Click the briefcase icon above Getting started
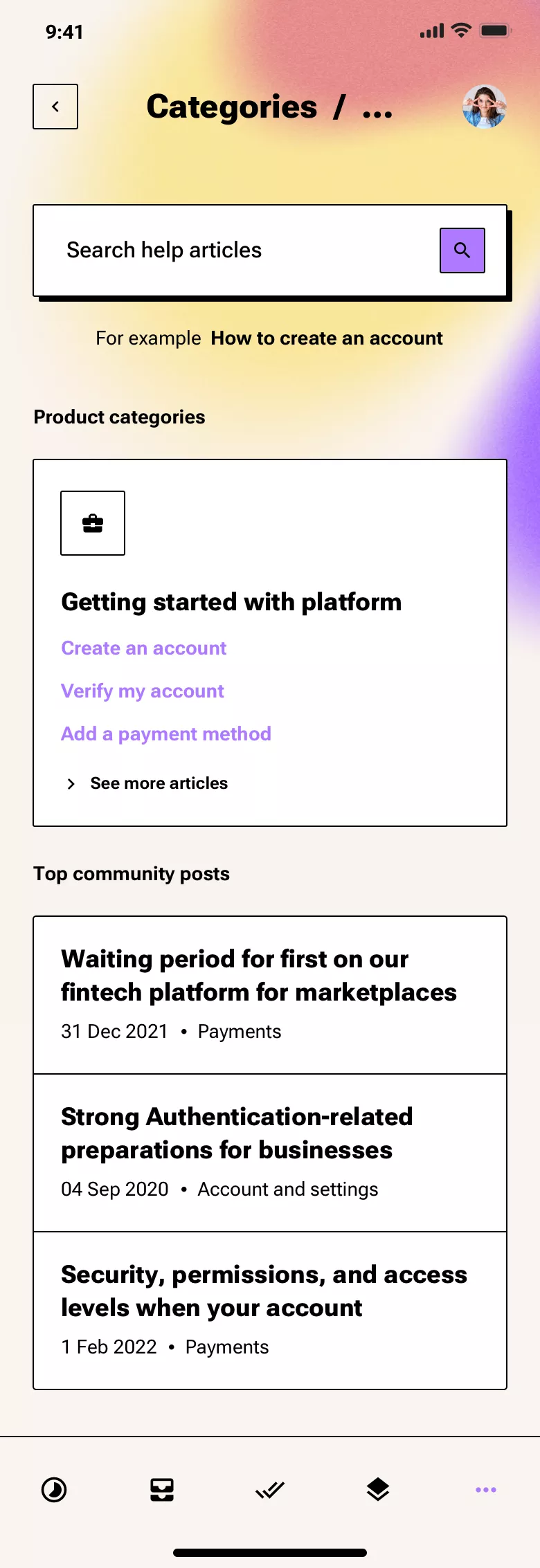 tap(92, 523)
